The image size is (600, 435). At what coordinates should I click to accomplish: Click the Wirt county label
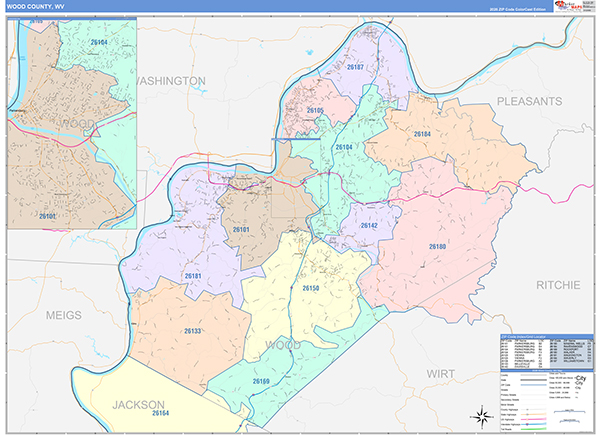pyautogui.click(x=440, y=372)
